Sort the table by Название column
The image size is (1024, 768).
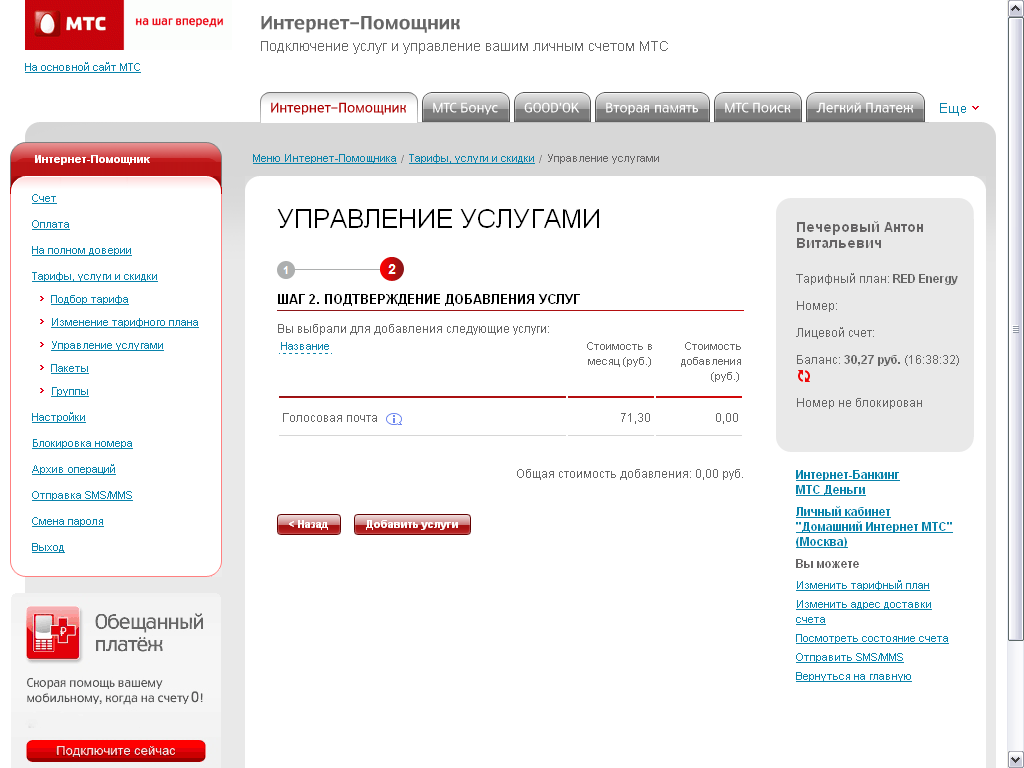tap(304, 346)
